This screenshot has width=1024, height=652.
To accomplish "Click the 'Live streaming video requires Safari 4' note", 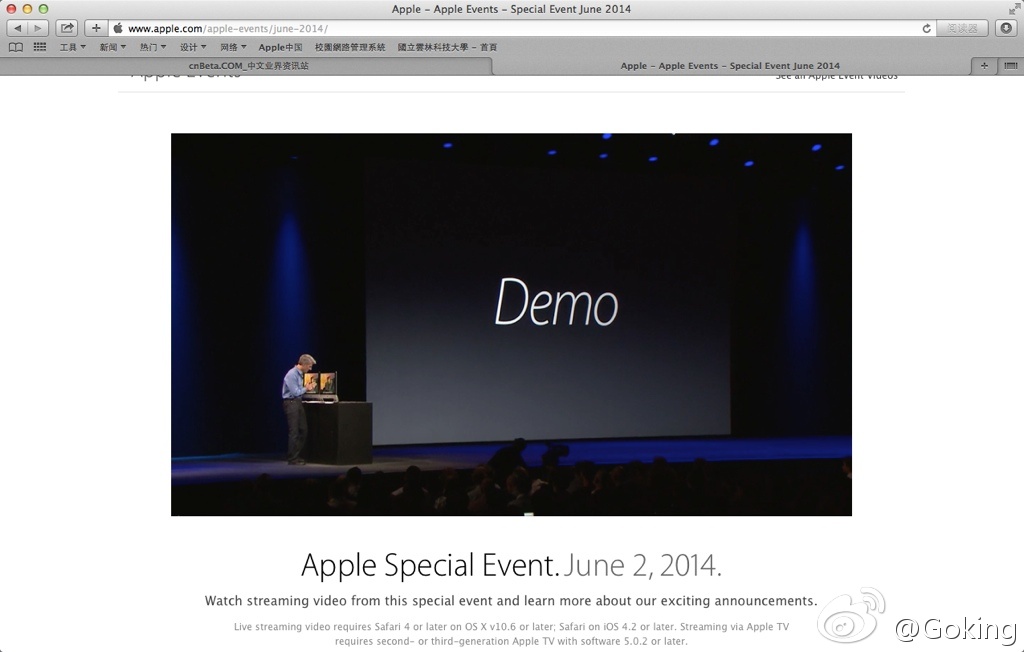I will (511, 634).
